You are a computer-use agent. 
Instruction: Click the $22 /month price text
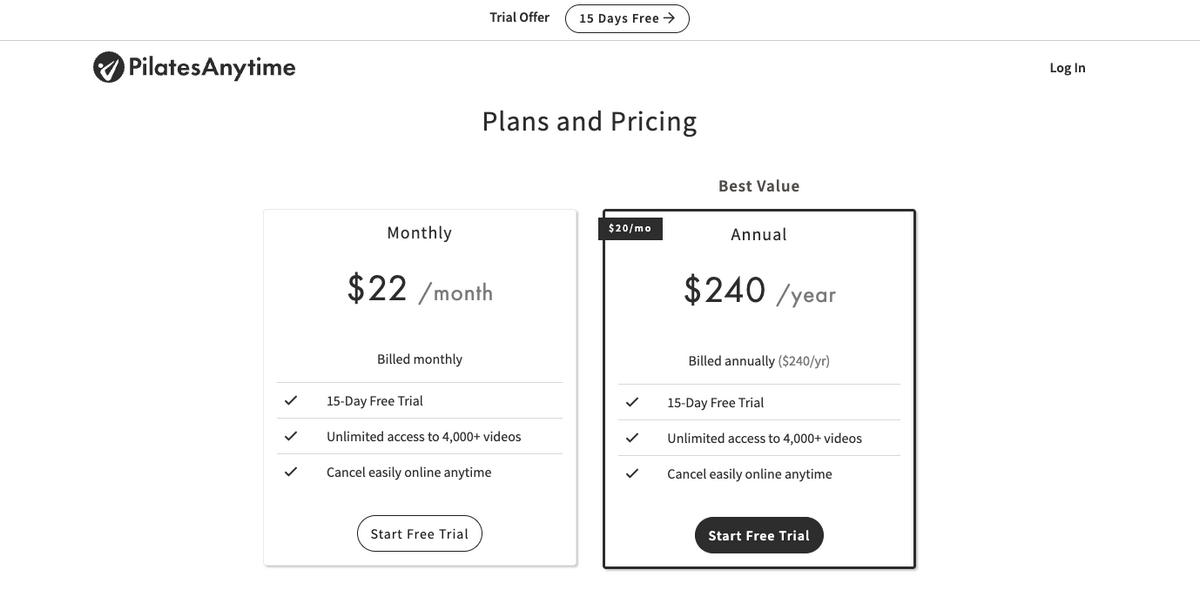419,289
